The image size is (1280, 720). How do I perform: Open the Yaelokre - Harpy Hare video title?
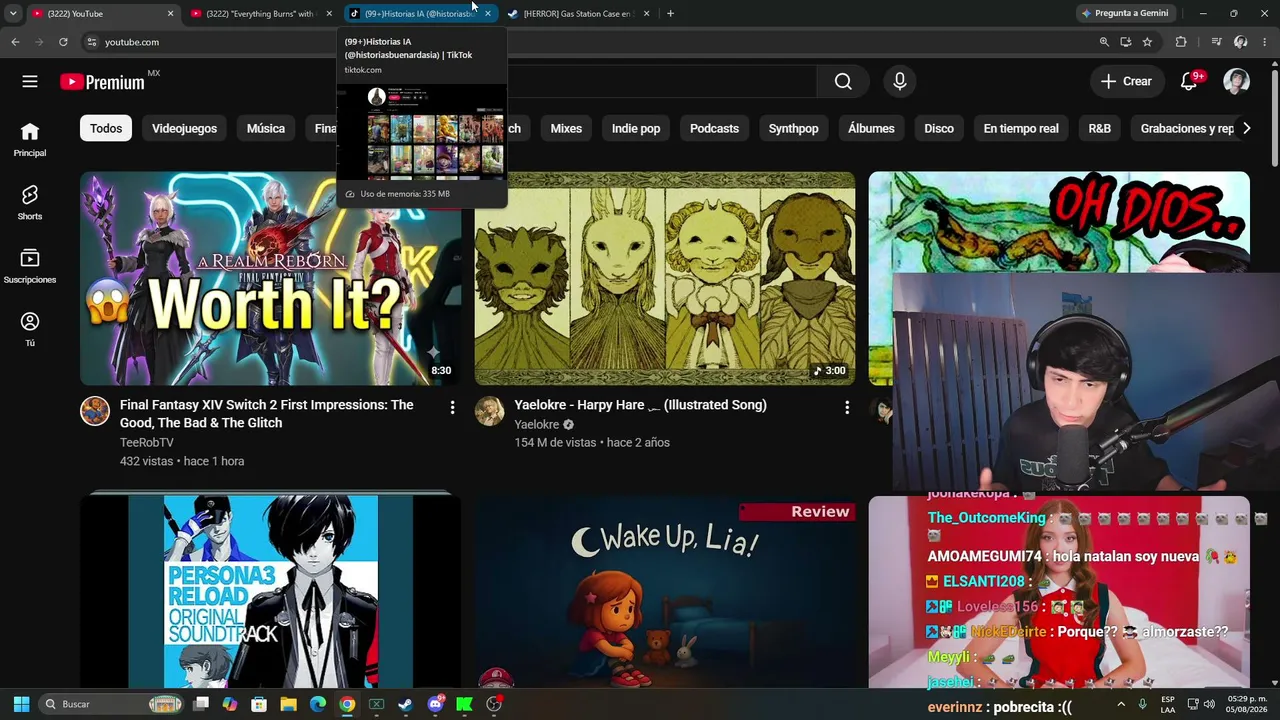[x=640, y=405]
